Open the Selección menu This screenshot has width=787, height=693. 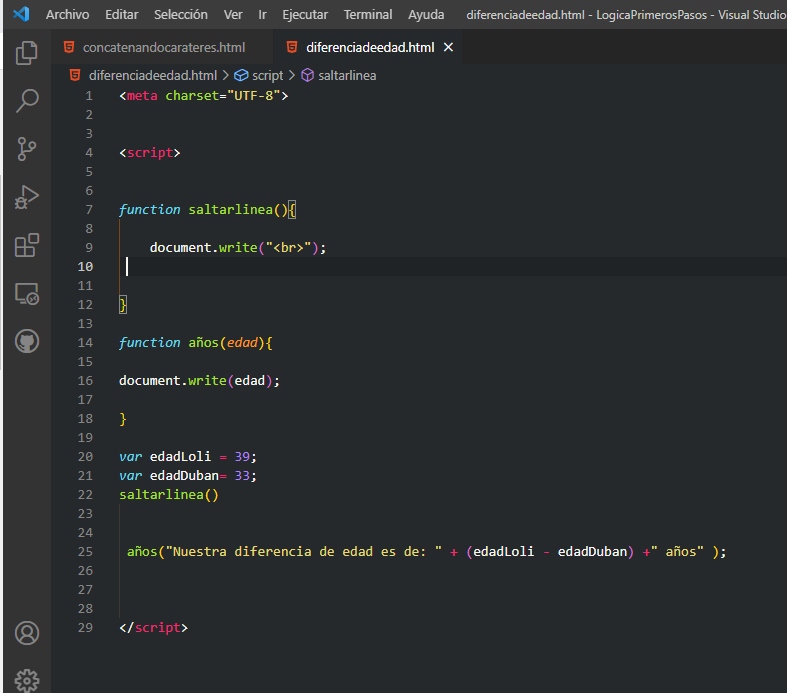click(181, 15)
